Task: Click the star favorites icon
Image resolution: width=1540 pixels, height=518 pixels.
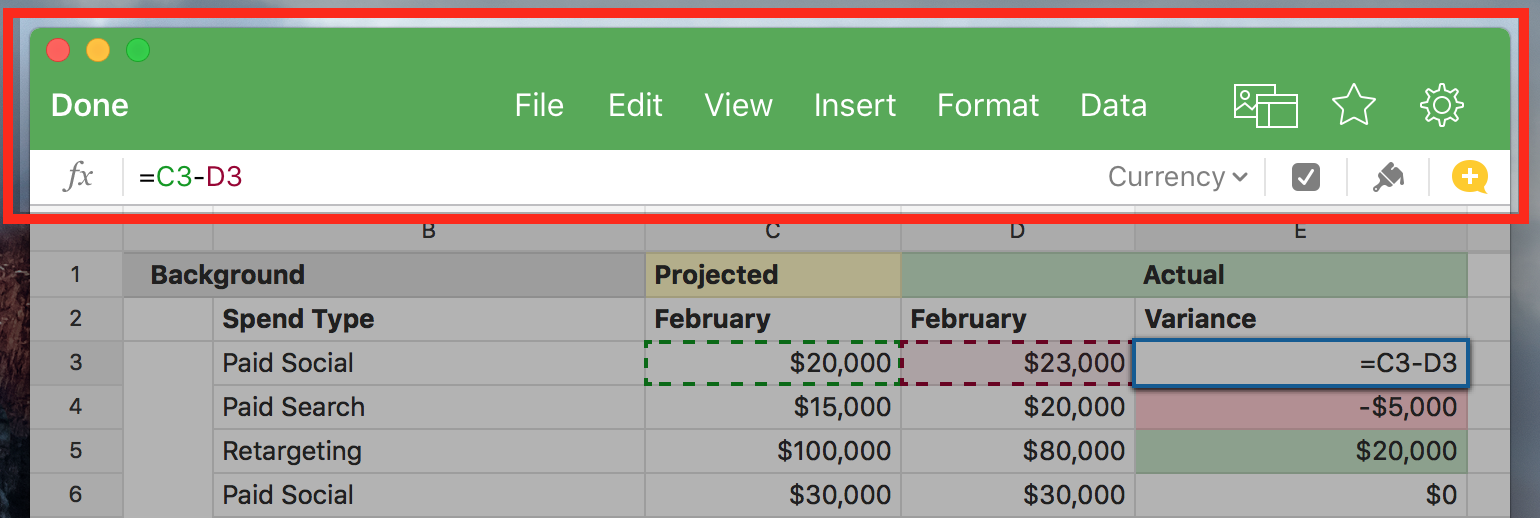Action: pyautogui.click(x=1353, y=105)
